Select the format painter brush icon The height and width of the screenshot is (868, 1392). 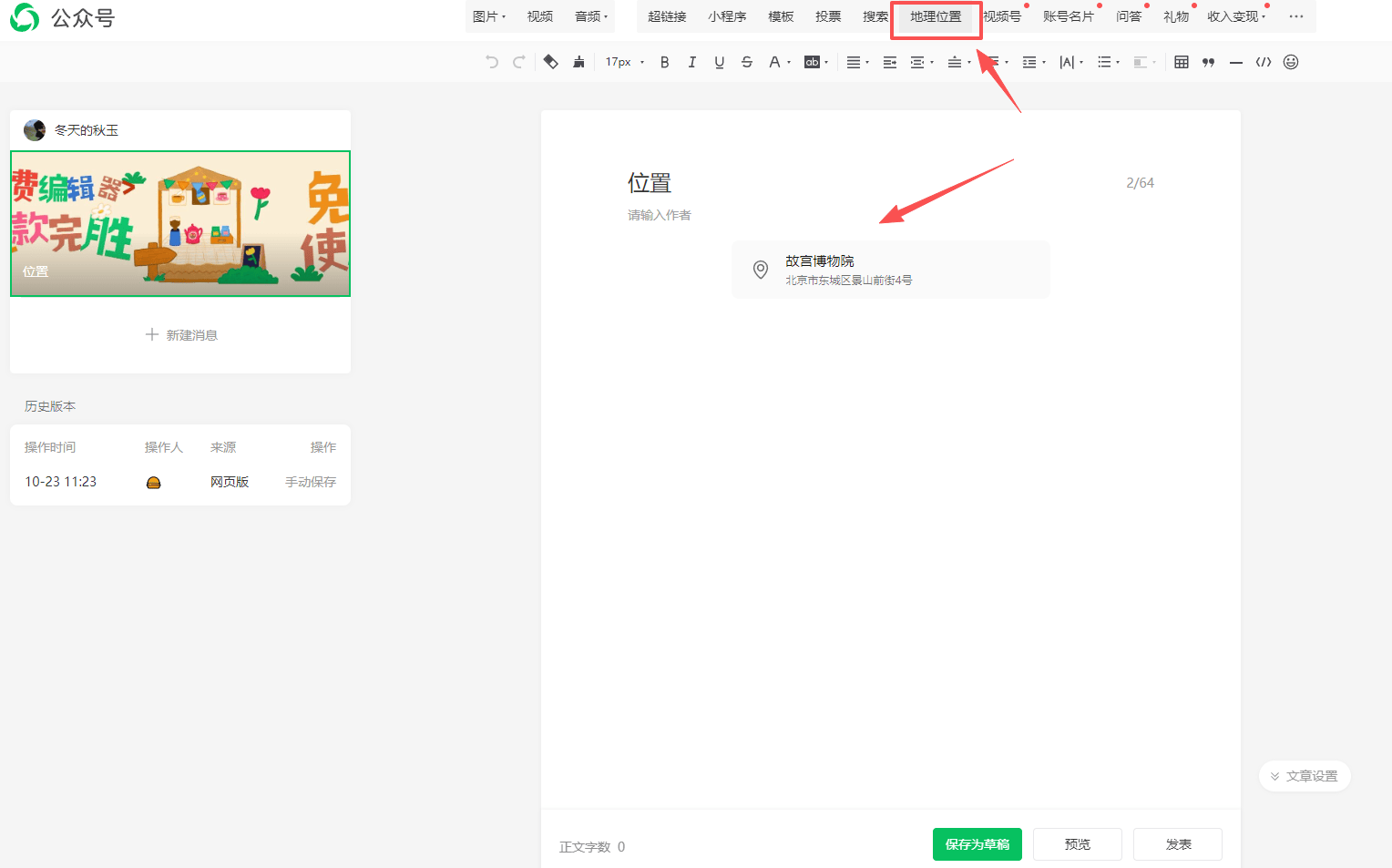coord(578,62)
